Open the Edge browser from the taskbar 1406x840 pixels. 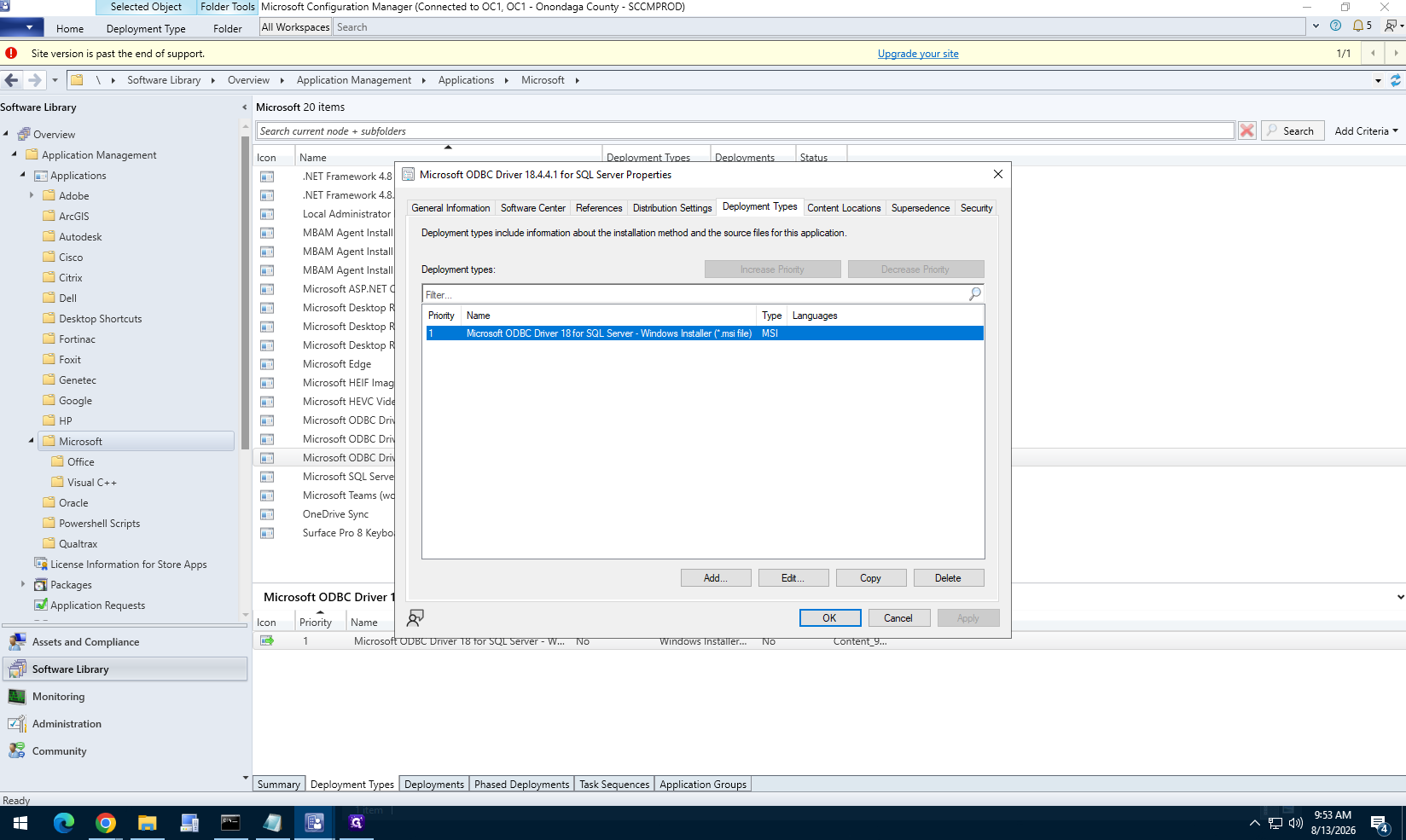[64, 823]
